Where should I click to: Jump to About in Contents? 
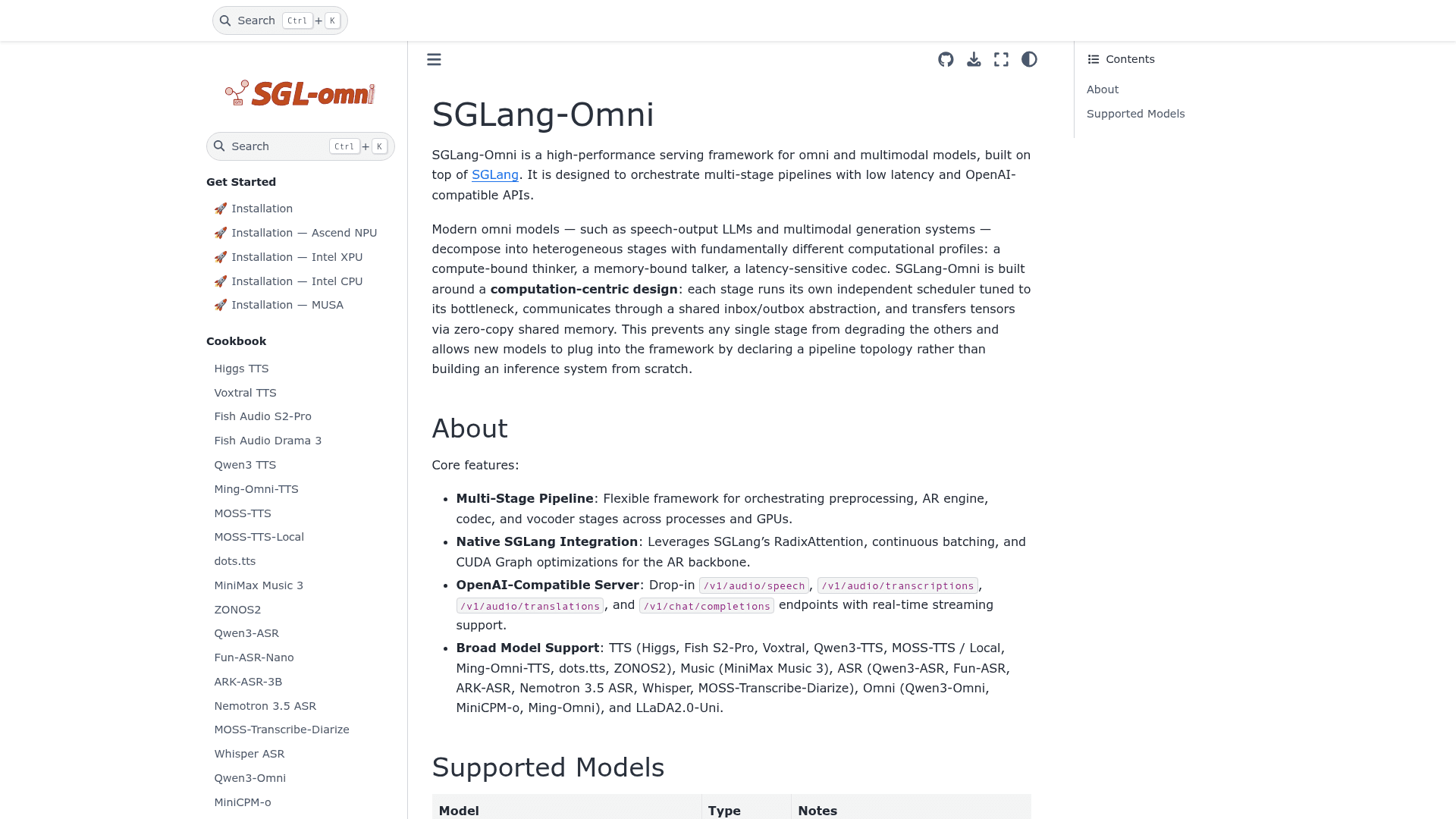[1102, 89]
